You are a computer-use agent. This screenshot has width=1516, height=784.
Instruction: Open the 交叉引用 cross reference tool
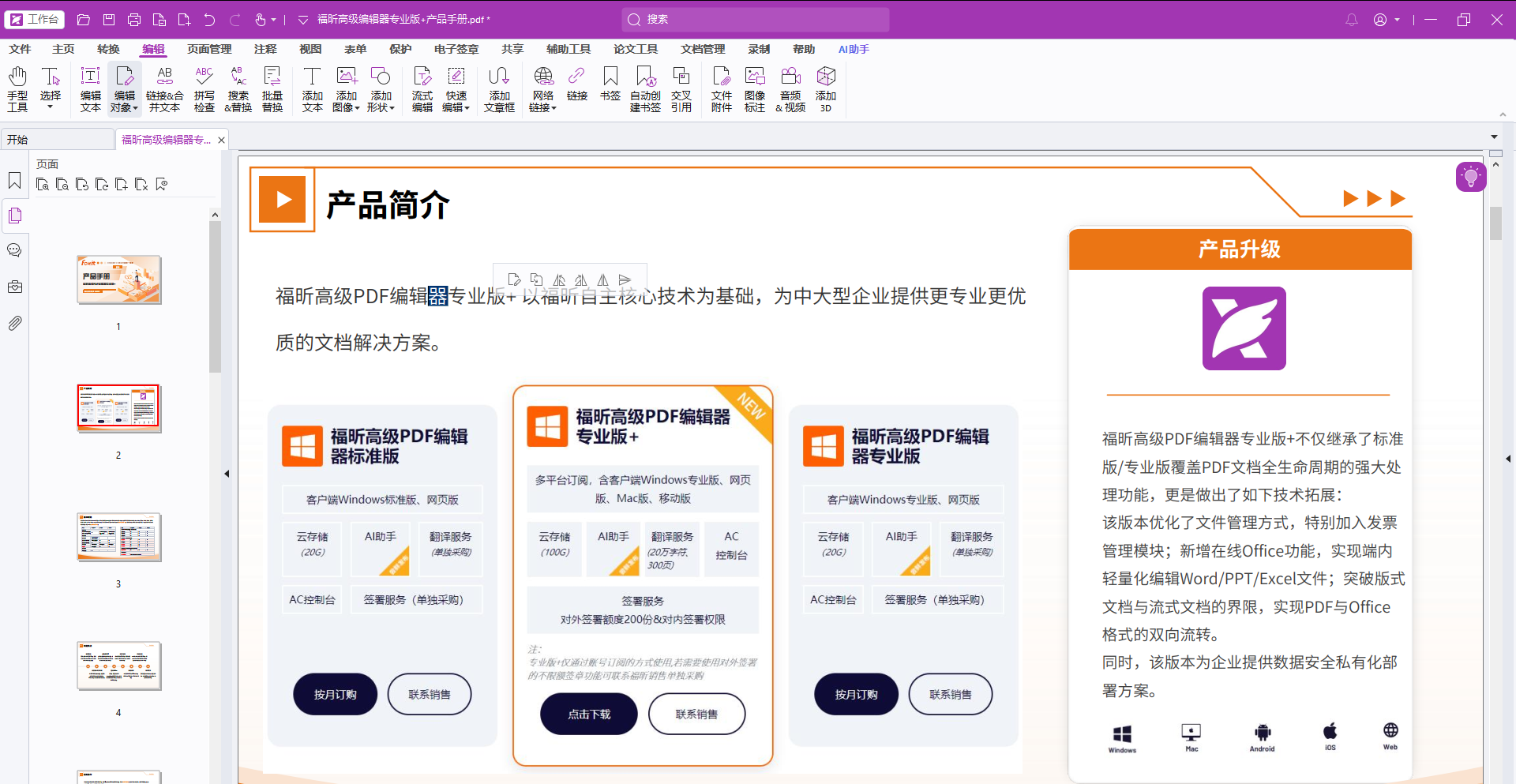click(x=681, y=88)
